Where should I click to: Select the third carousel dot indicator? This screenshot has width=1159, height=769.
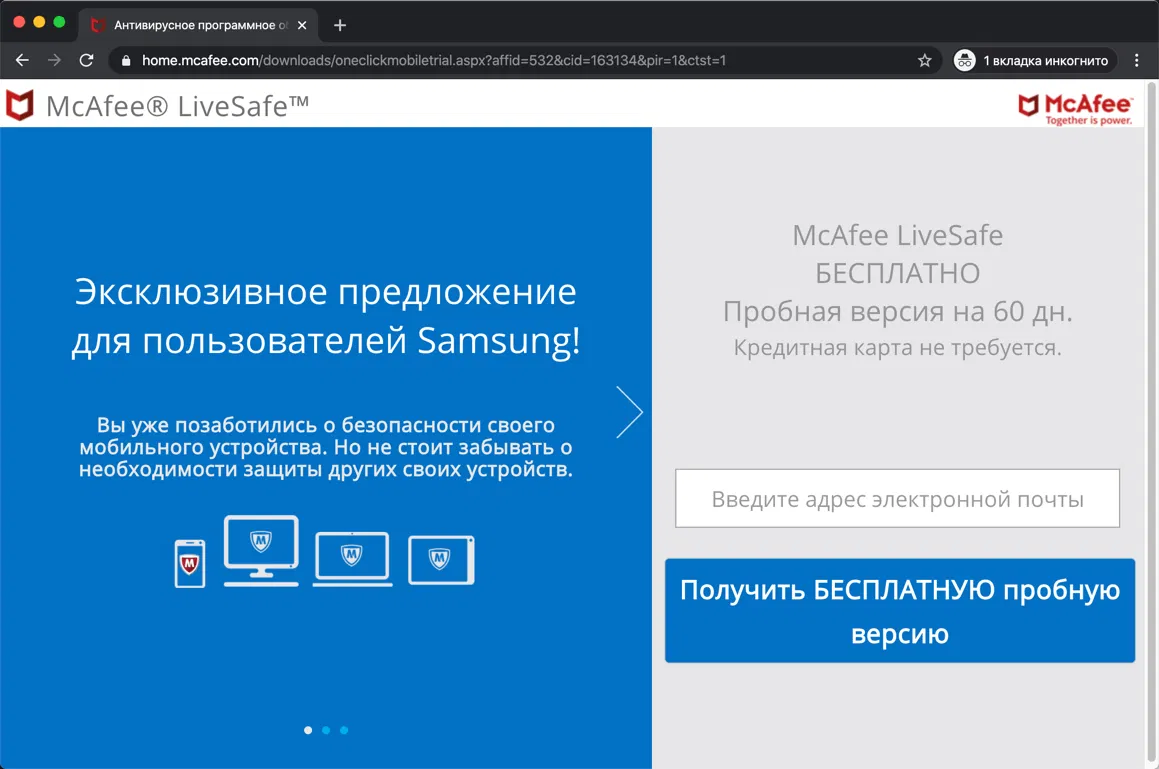(x=344, y=730)
